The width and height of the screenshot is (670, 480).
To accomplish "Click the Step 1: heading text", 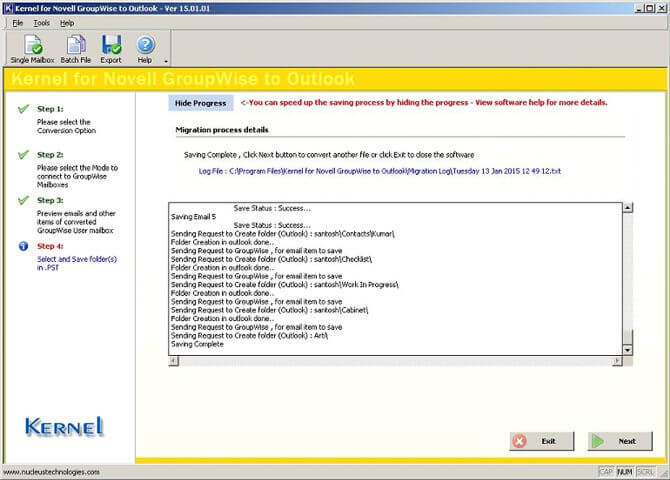I will (x=50, y=109).
